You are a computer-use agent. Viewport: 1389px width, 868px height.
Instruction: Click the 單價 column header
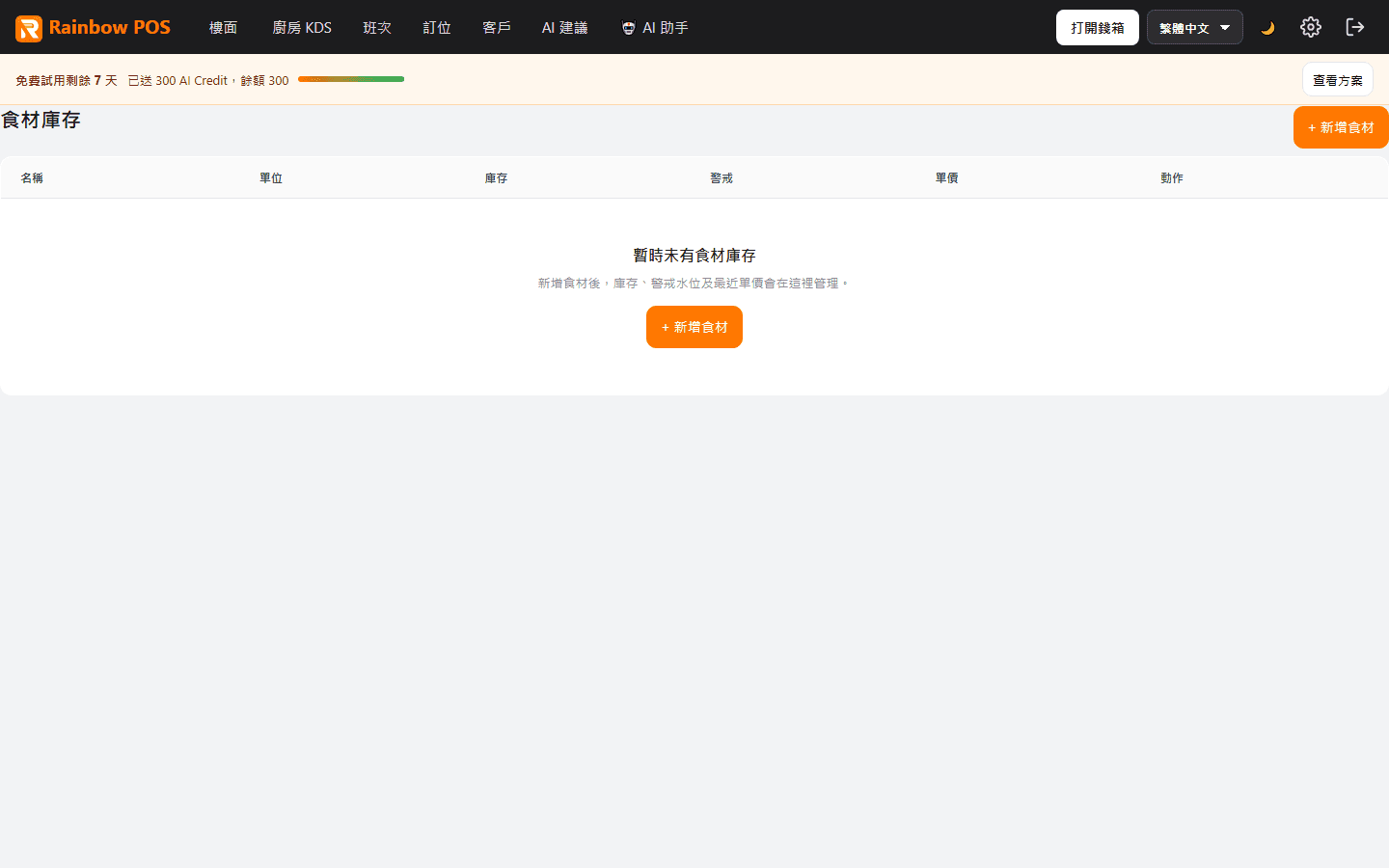point(946,177)
